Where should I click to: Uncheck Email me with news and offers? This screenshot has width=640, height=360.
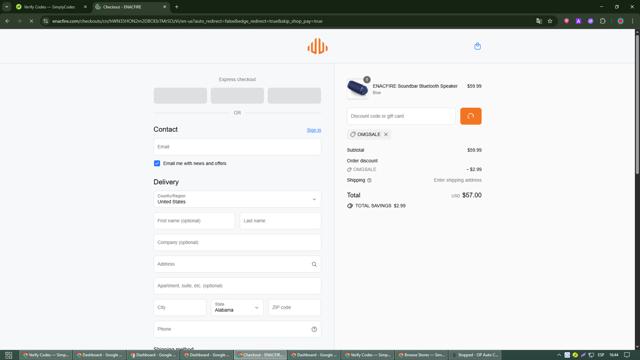click(x=157, y=163)
